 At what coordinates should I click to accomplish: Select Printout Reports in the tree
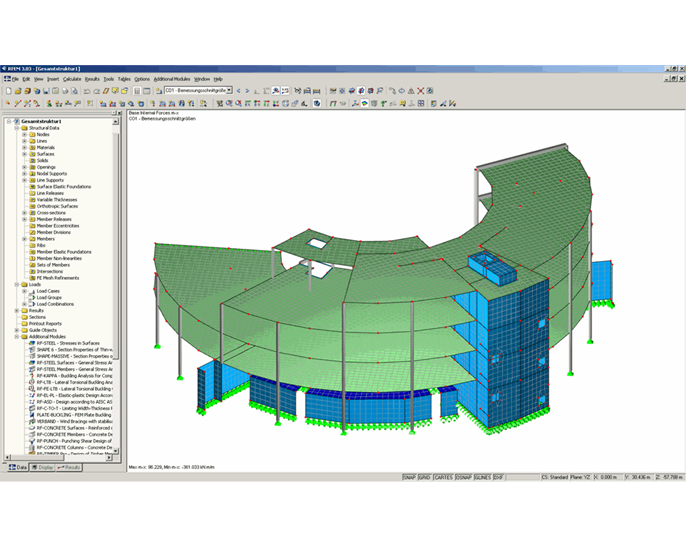tap(45, 324)
